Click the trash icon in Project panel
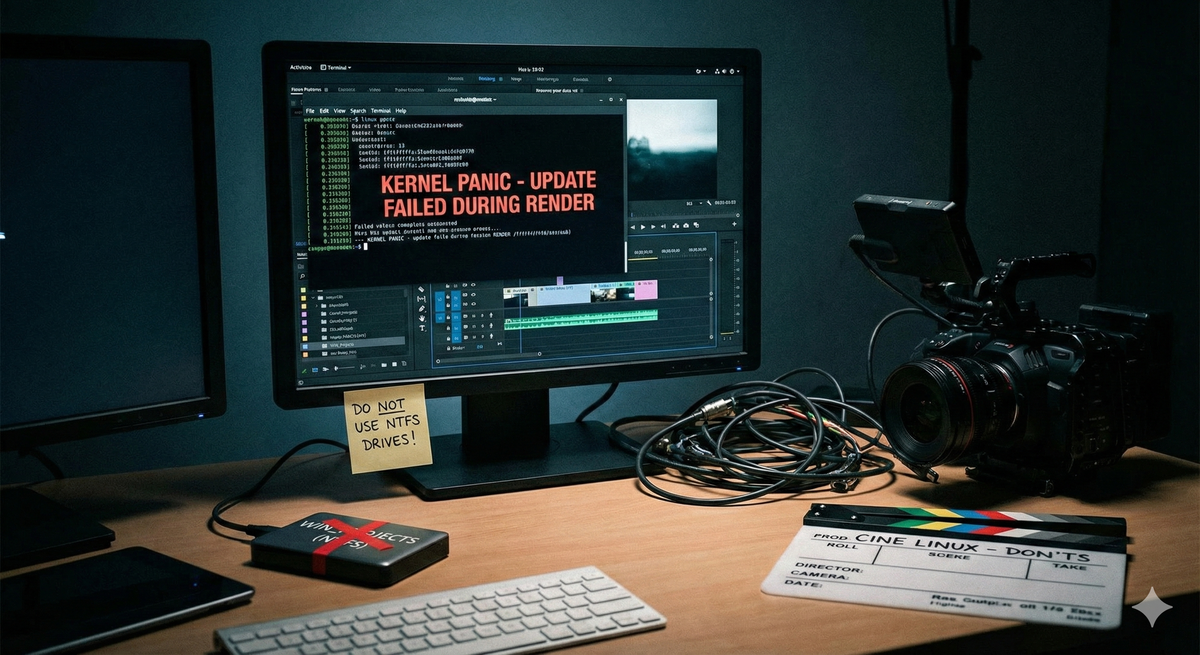 point(404,363)
